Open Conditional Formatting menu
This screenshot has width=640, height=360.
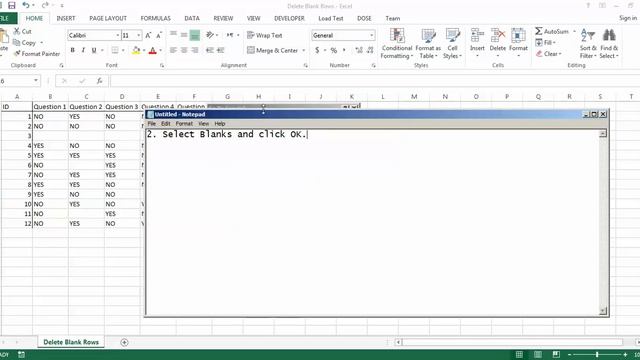[397, 44]
